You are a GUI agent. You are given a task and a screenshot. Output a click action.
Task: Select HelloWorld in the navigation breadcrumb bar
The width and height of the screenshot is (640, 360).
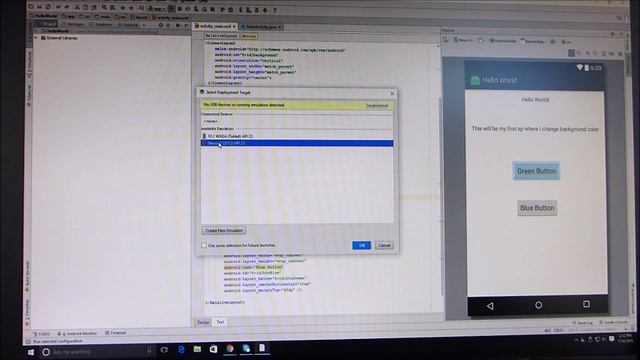tap(44, 16)
